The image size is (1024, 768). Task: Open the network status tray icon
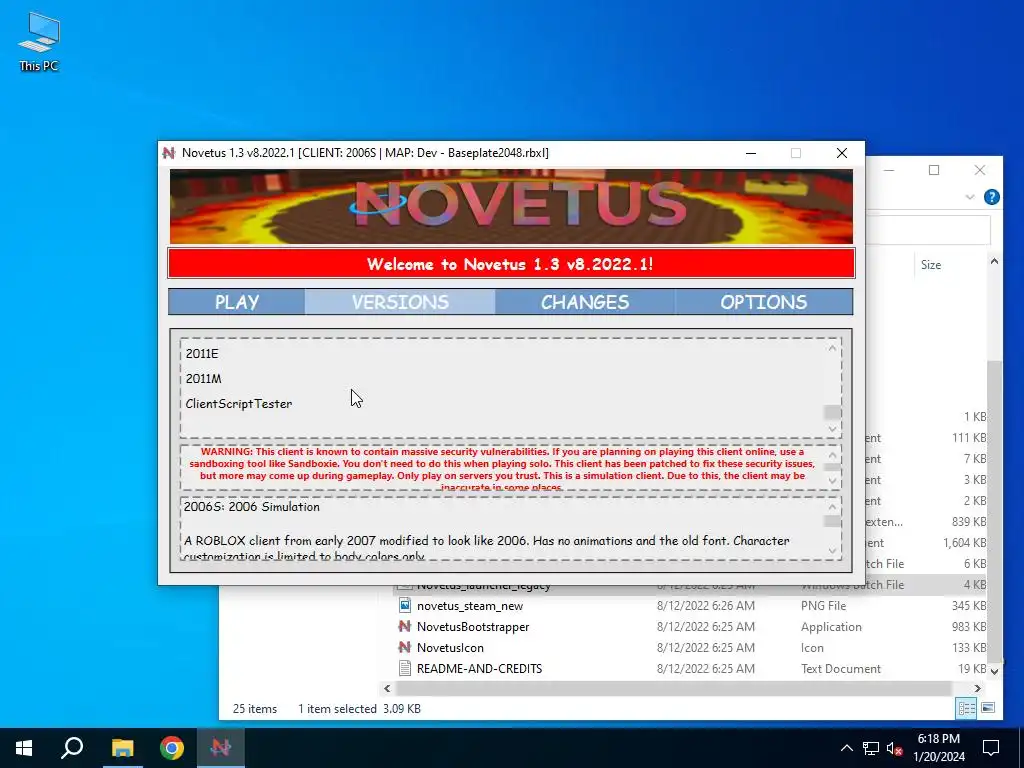pyautogui.click(x=871, y=748)
